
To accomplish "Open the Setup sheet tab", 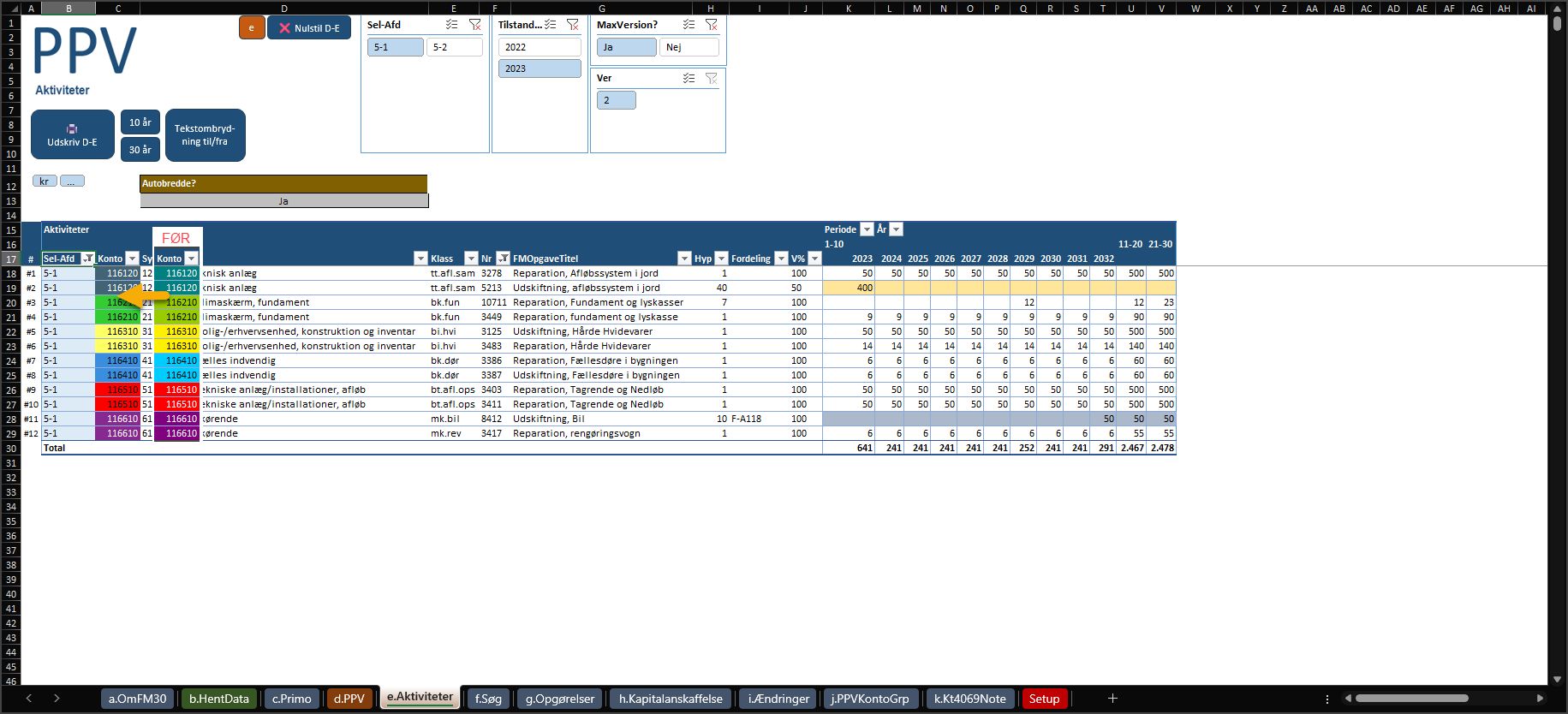I will pos(1044,699).
